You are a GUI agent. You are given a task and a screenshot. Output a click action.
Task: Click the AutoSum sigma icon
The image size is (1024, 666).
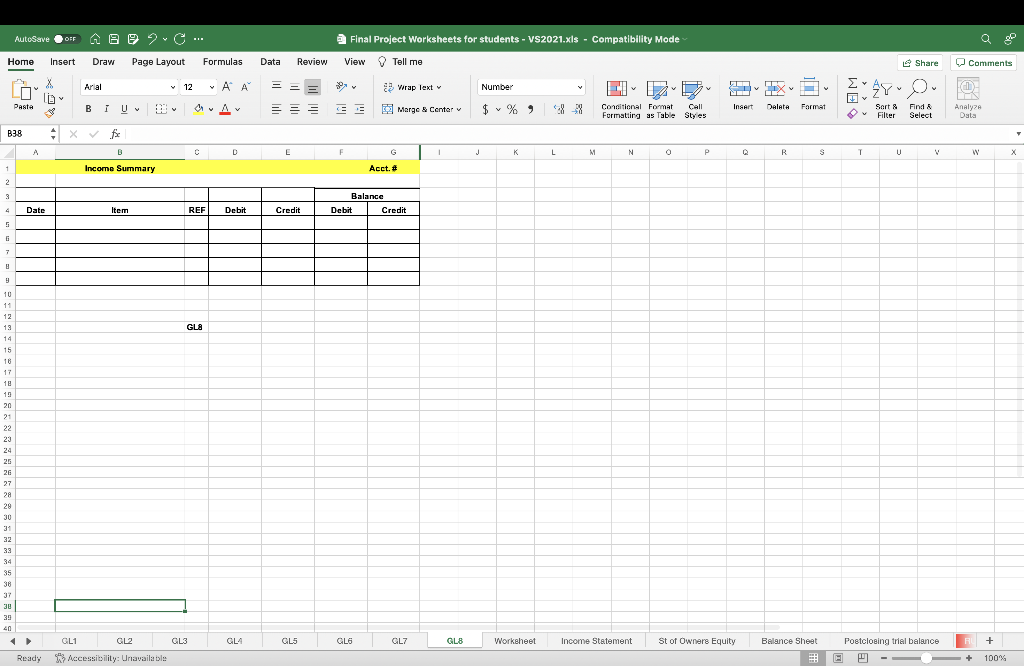click(852, 84)
